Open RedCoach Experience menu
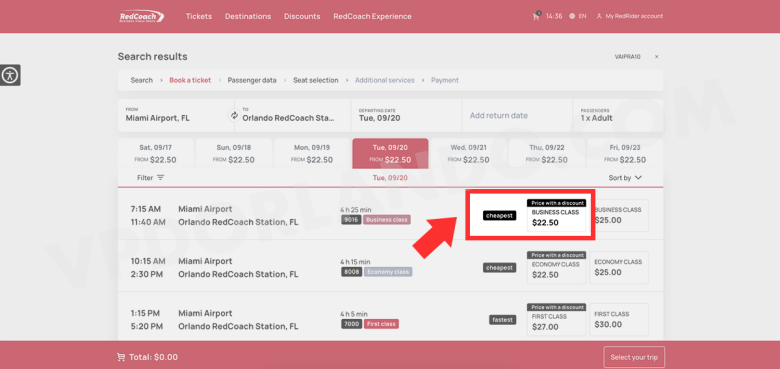The image size is (780, 369). coord(372,16)
